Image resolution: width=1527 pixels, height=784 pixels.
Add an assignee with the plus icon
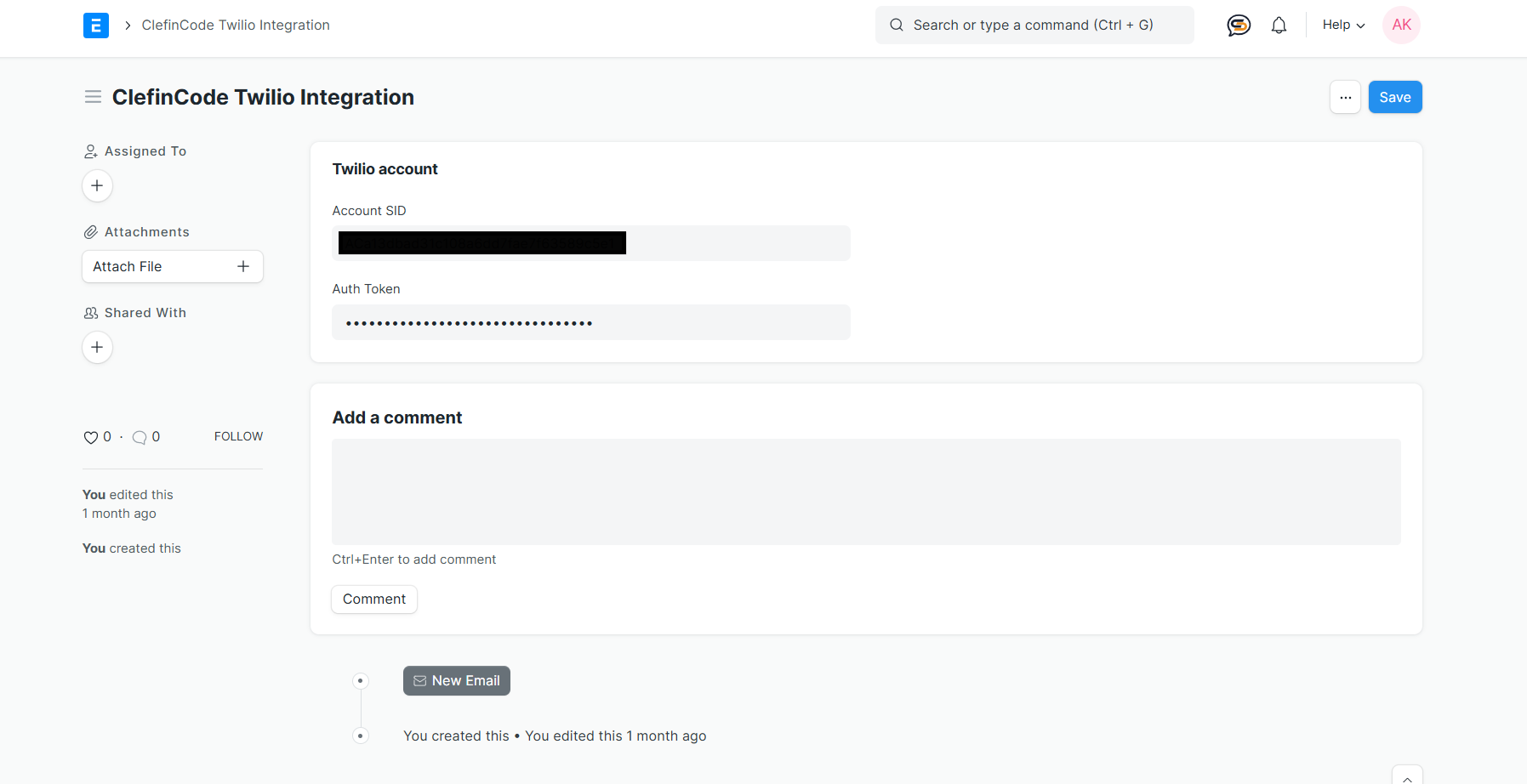point(97,185)
